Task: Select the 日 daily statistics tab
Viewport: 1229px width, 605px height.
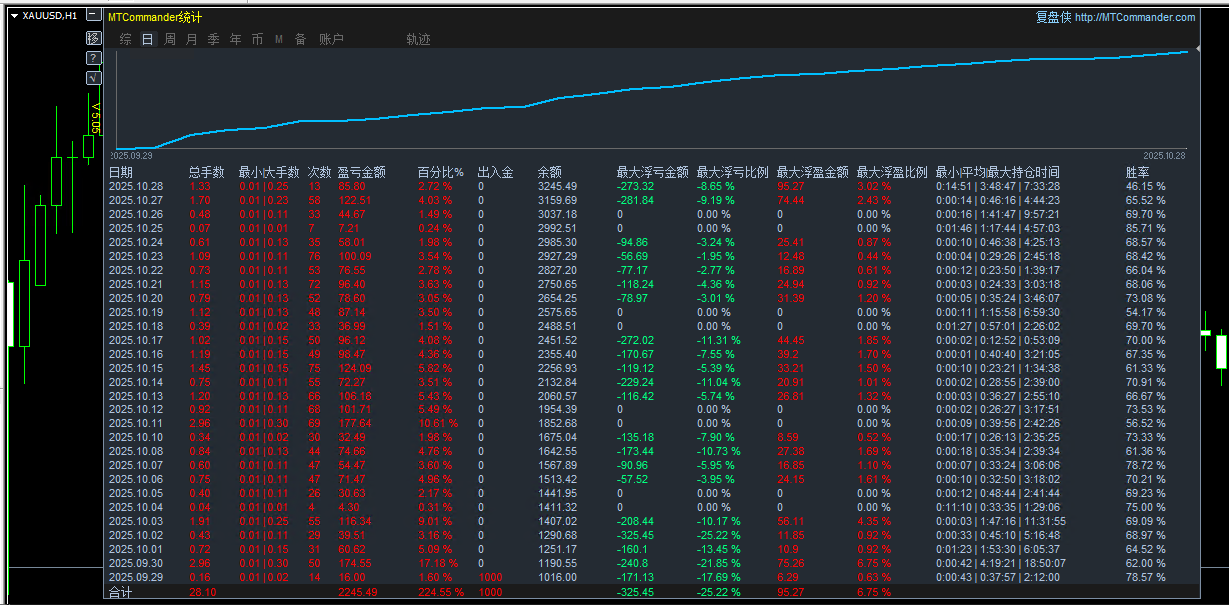Action: coord(147,39)
